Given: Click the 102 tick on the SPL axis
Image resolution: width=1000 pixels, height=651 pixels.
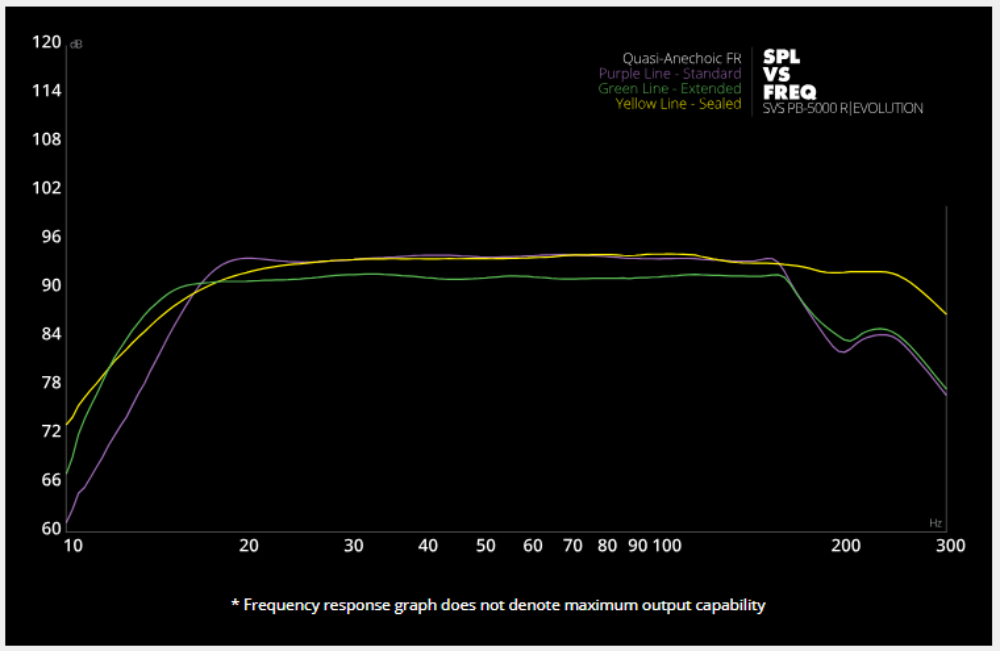Looking at the screenshot, I should click(47, 188).
